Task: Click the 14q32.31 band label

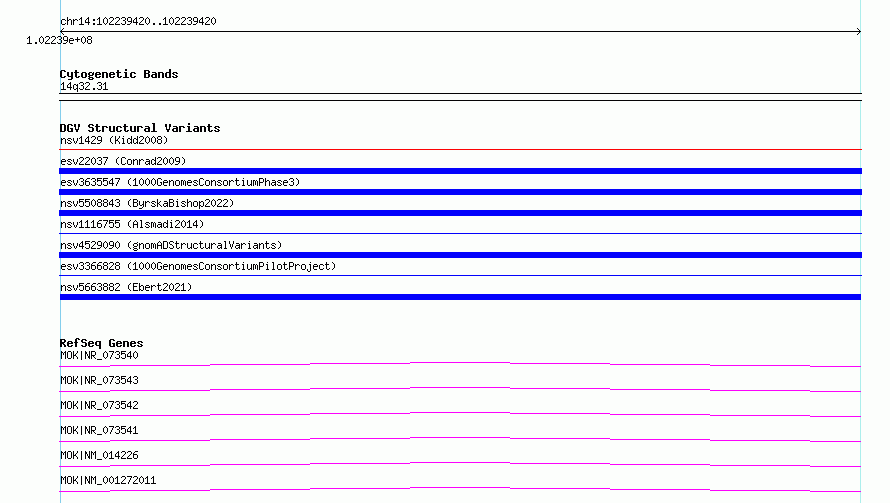Action: click(84, 86)
